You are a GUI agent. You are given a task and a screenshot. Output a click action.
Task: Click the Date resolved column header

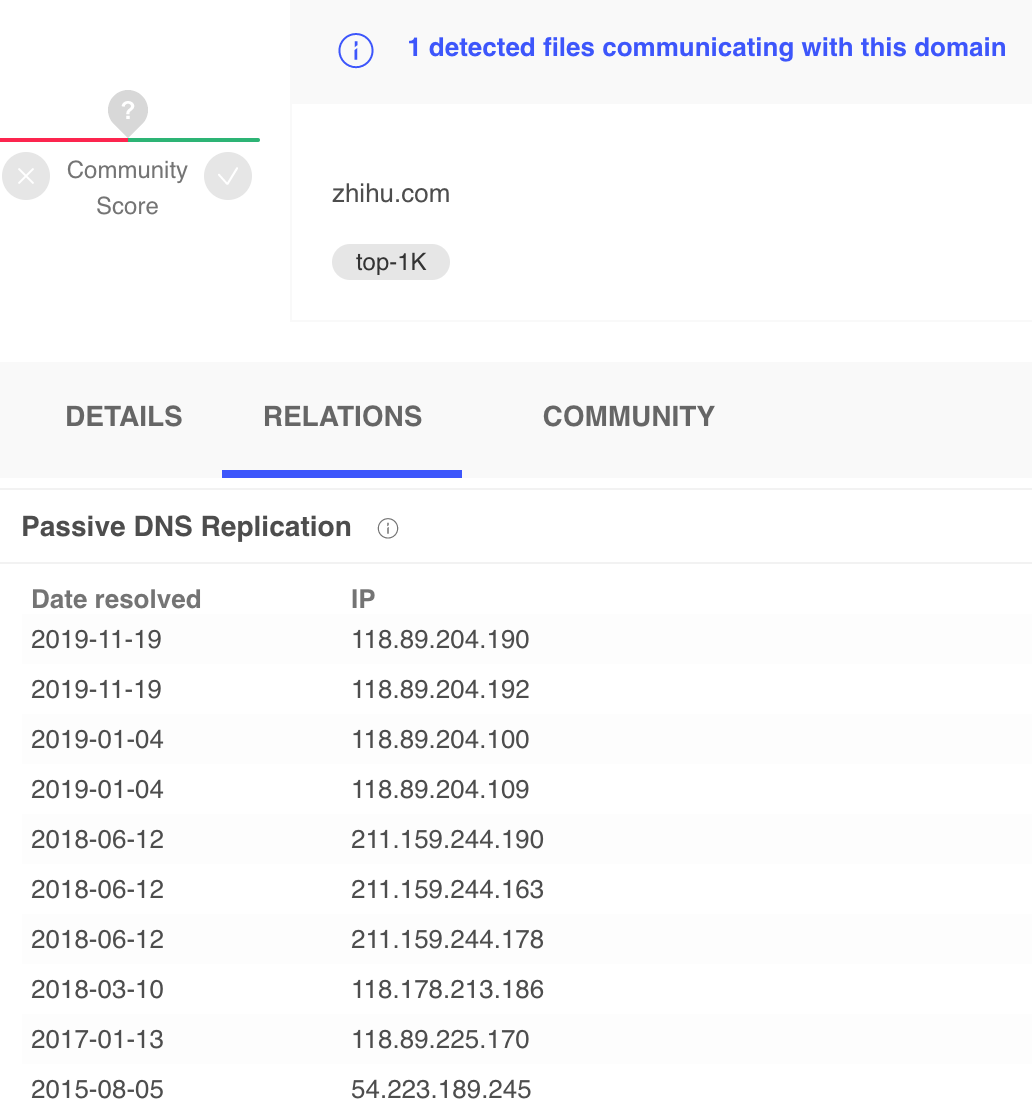click(116, 599)
